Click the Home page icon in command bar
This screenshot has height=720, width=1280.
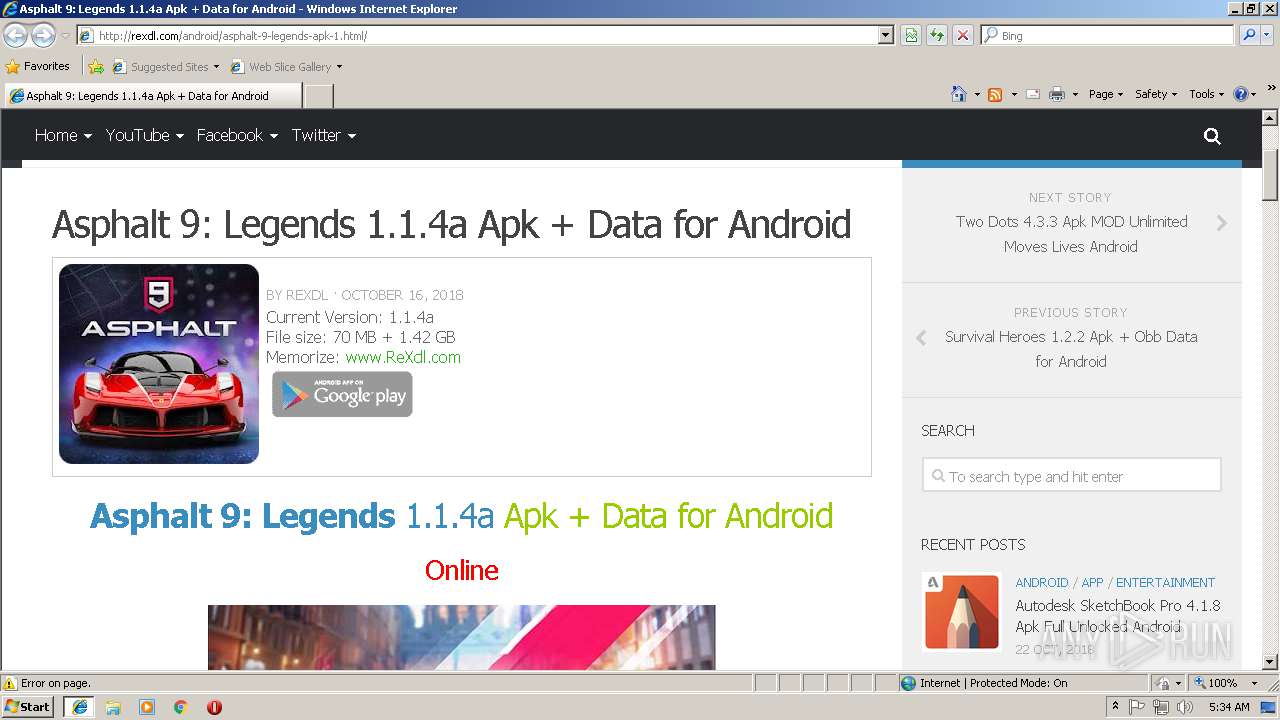click(959, 94)
